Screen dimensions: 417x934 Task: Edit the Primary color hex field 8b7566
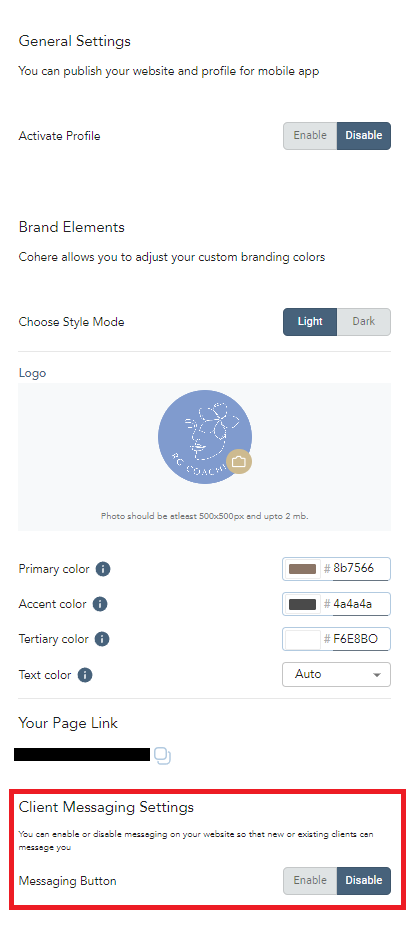[360, 569]
